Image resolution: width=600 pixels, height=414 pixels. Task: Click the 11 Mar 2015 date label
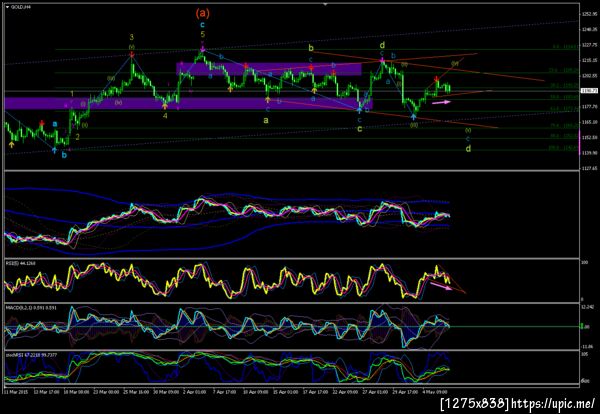(x=16, y=392)
